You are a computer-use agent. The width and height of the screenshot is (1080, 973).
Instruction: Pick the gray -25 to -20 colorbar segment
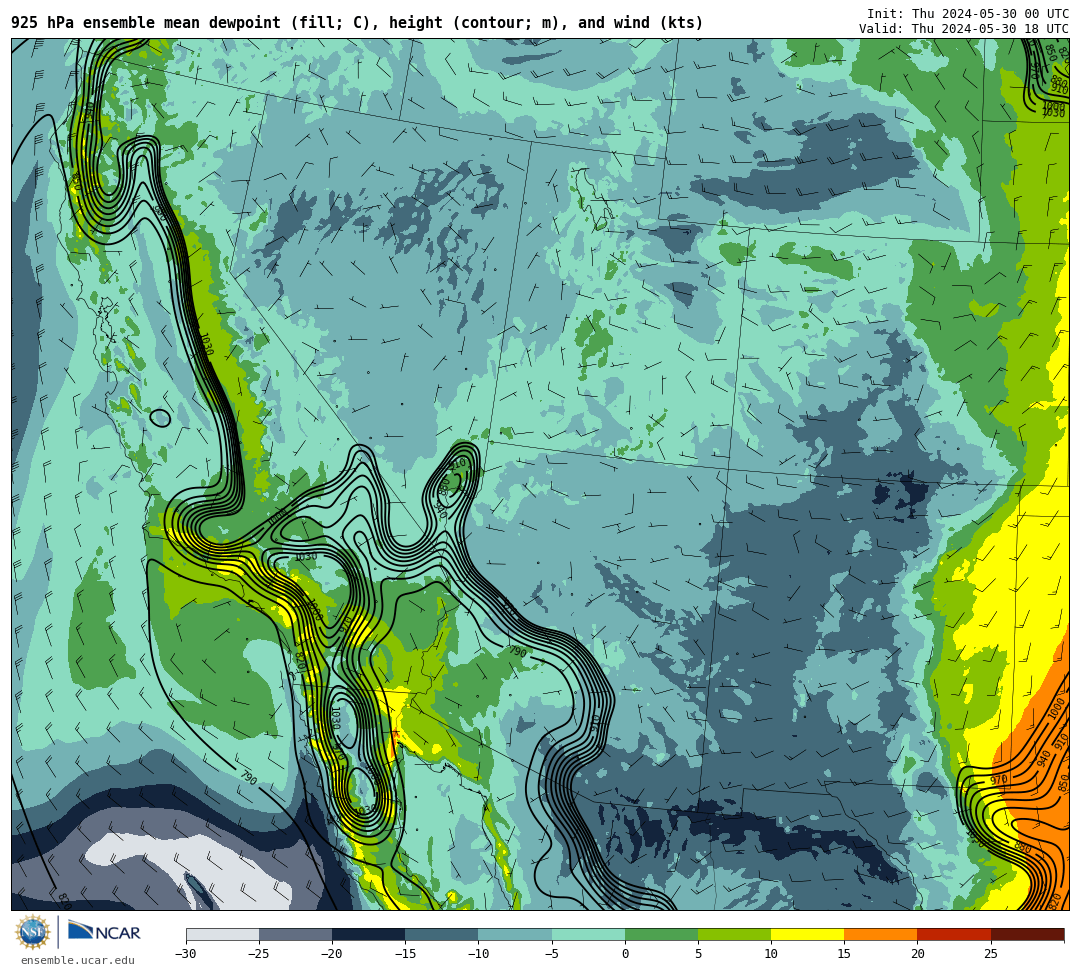coord(295,935)
